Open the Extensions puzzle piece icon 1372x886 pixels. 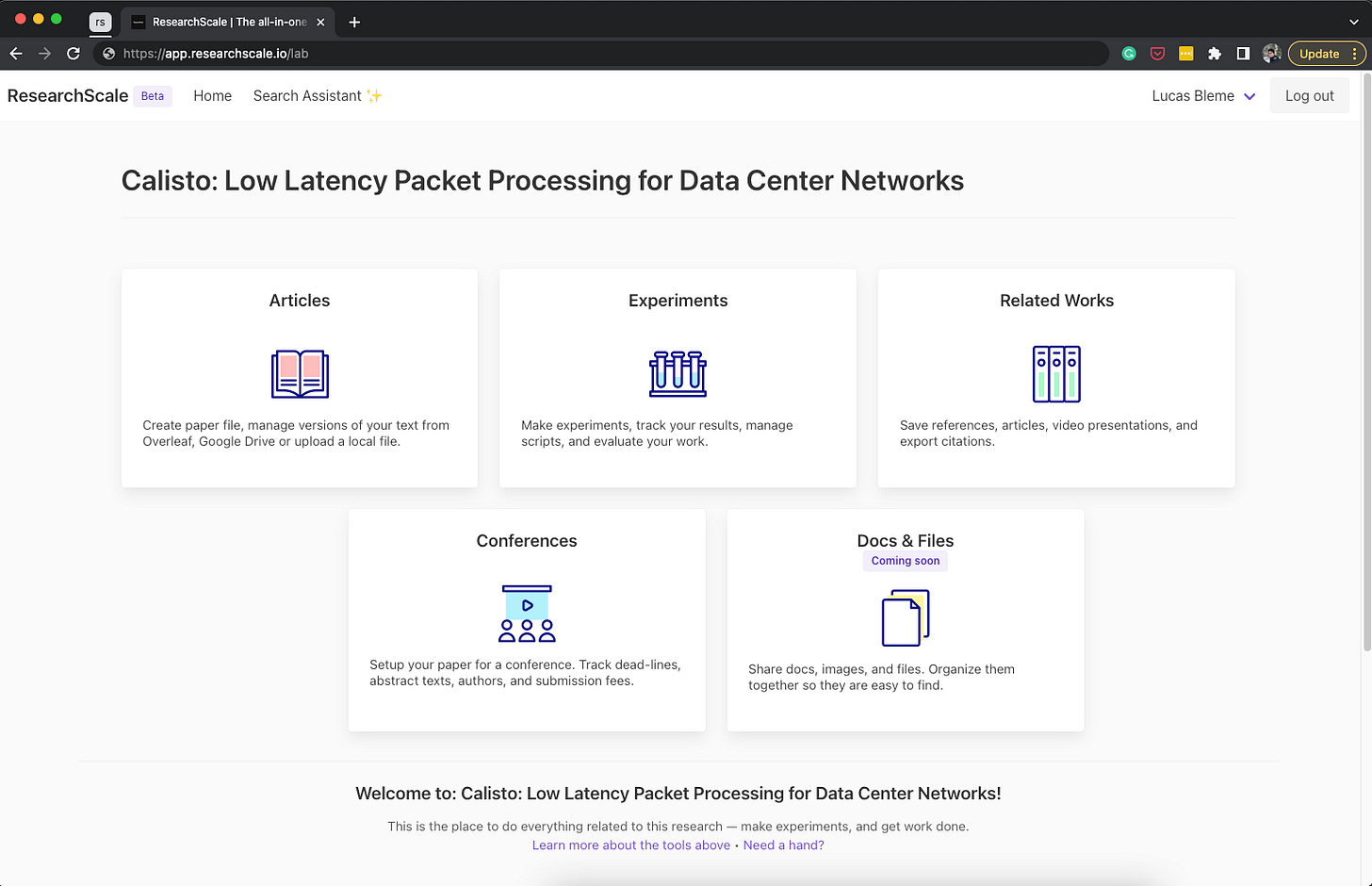(1215, 54)
